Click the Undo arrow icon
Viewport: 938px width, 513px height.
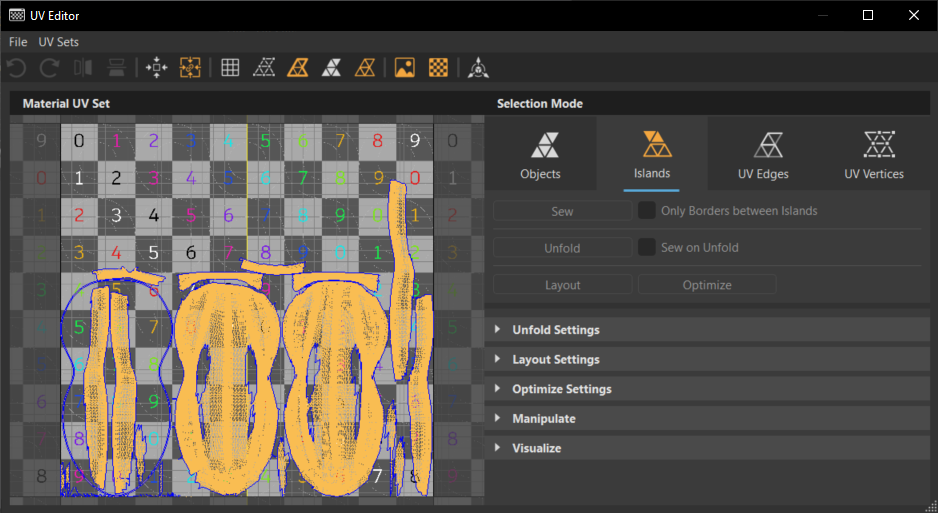pos(17,68)
